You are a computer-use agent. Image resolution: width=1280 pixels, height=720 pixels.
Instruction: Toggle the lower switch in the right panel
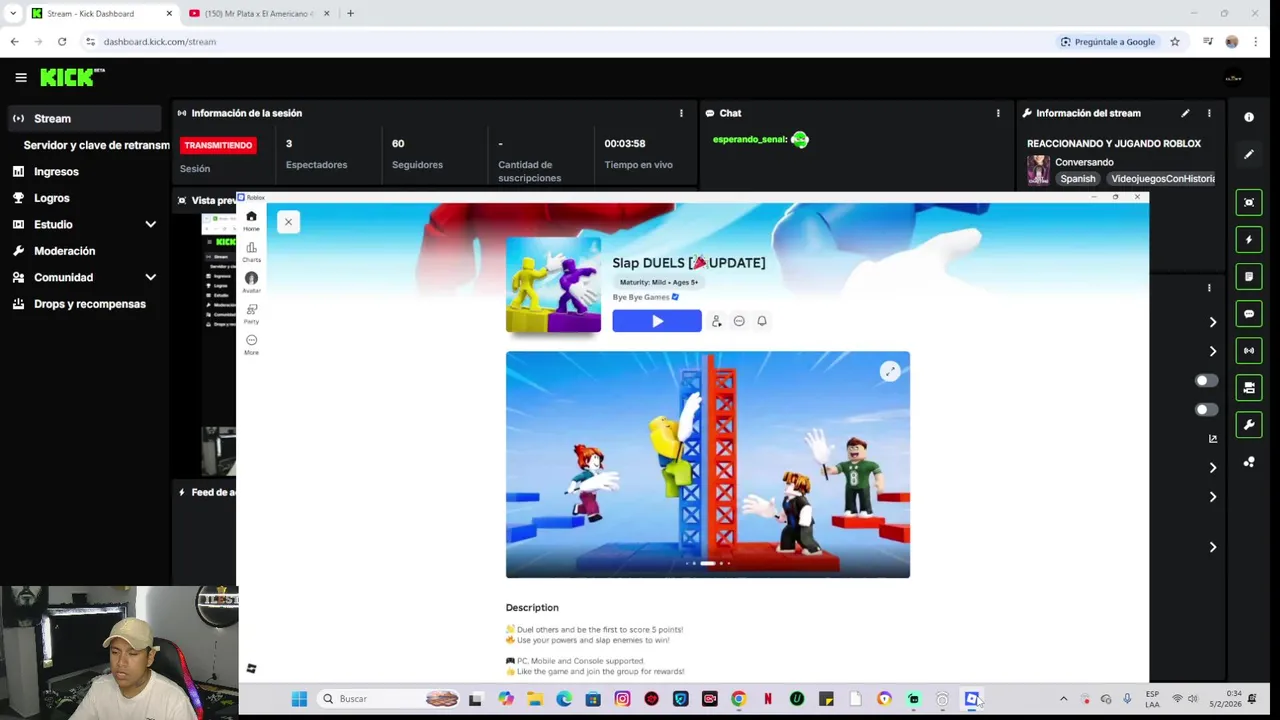click(x=1207, y=410)
